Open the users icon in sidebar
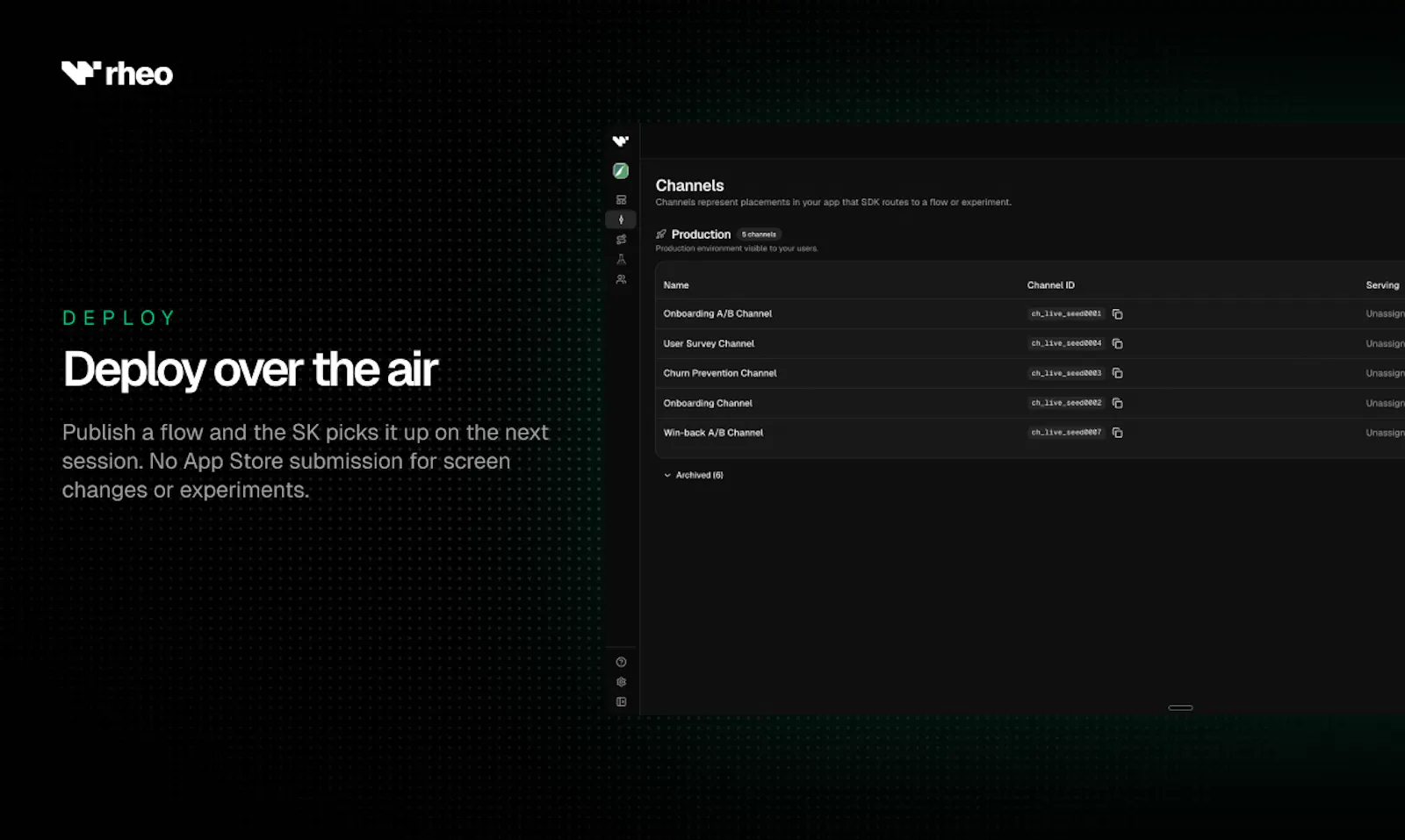Image resolution: width=1405 pixels, height=840 pixels. tap(621, 279)
